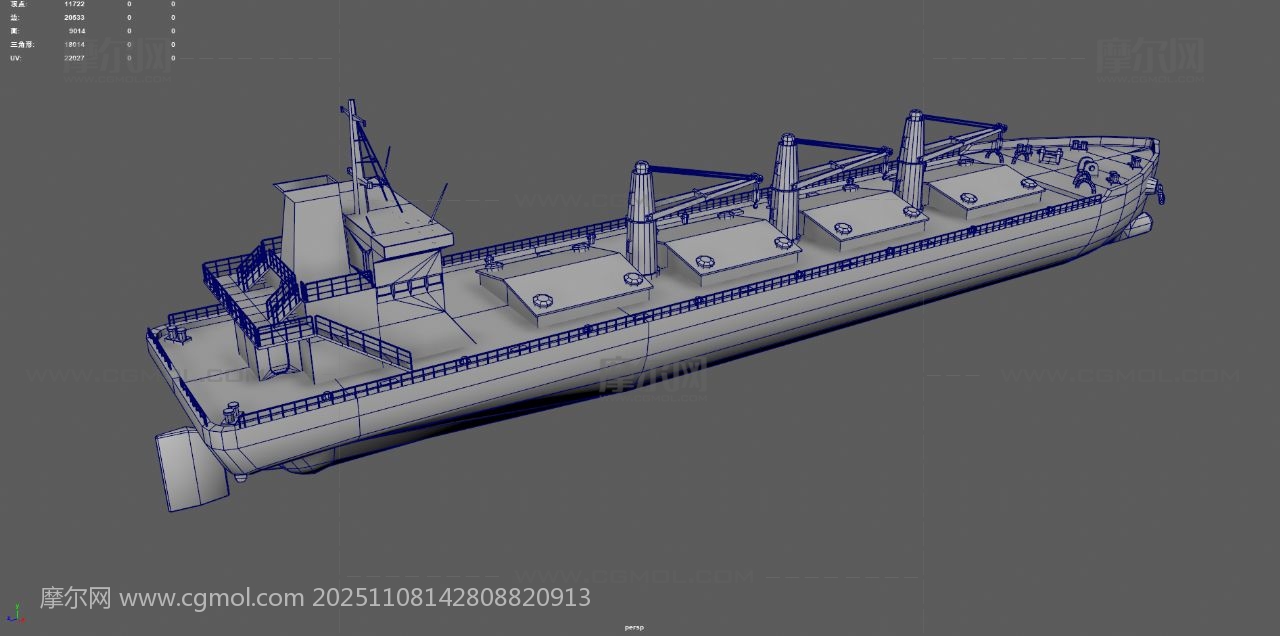Select the second cargo hatch cover from the bridge

coord(730,250)
